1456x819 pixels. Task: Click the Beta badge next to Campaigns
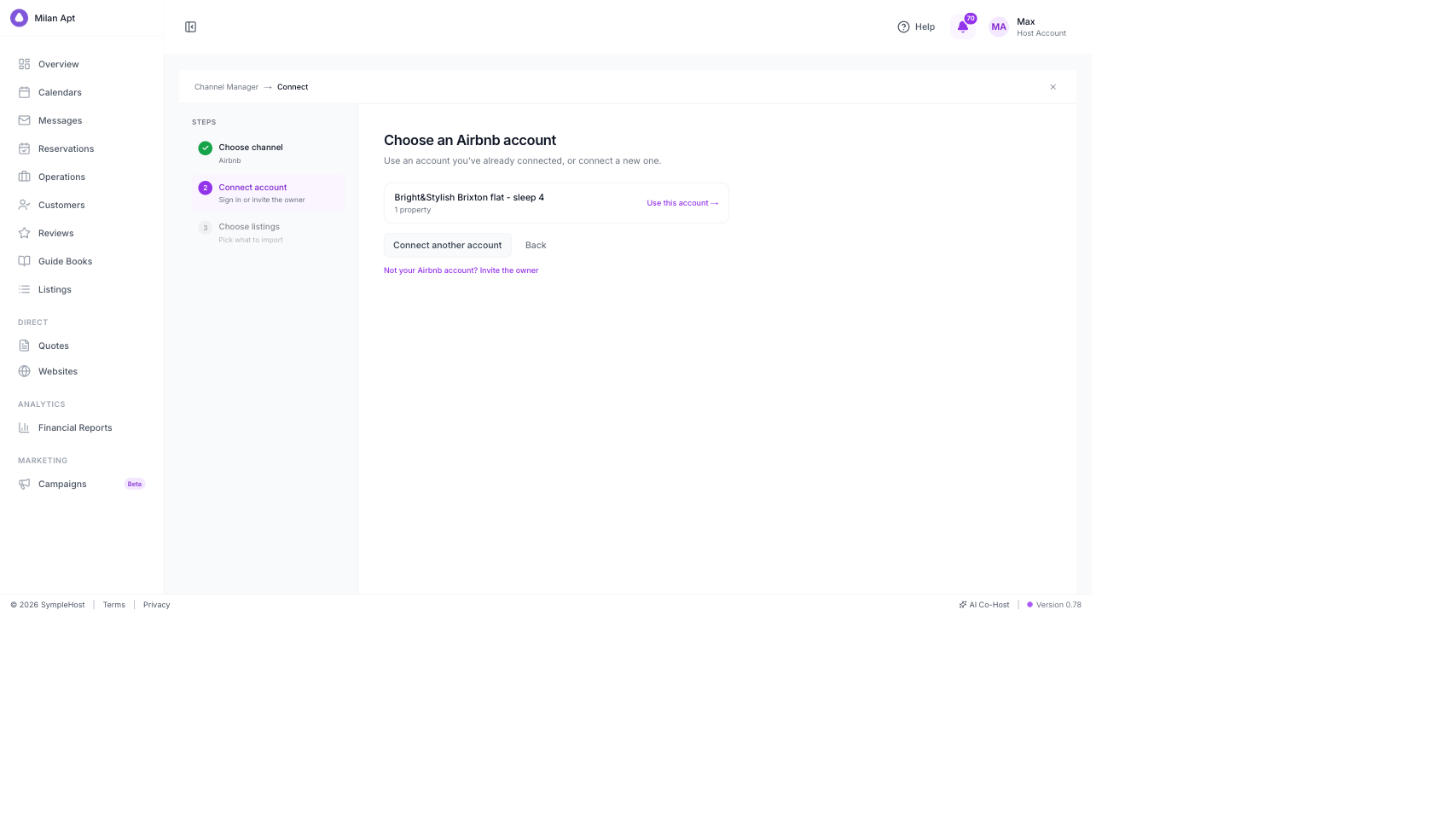click(x=135, y=484)
